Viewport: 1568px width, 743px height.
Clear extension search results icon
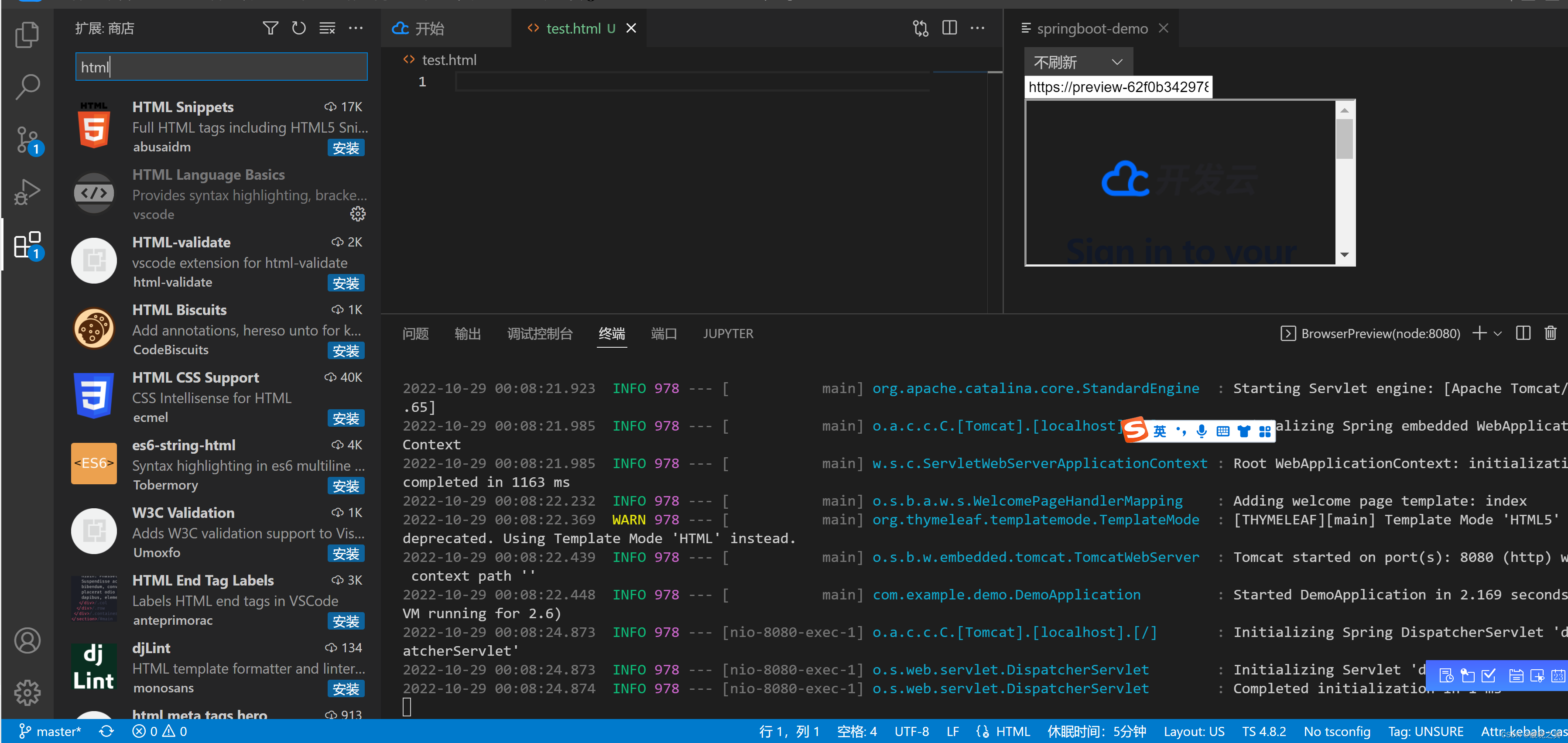(328, 28)
